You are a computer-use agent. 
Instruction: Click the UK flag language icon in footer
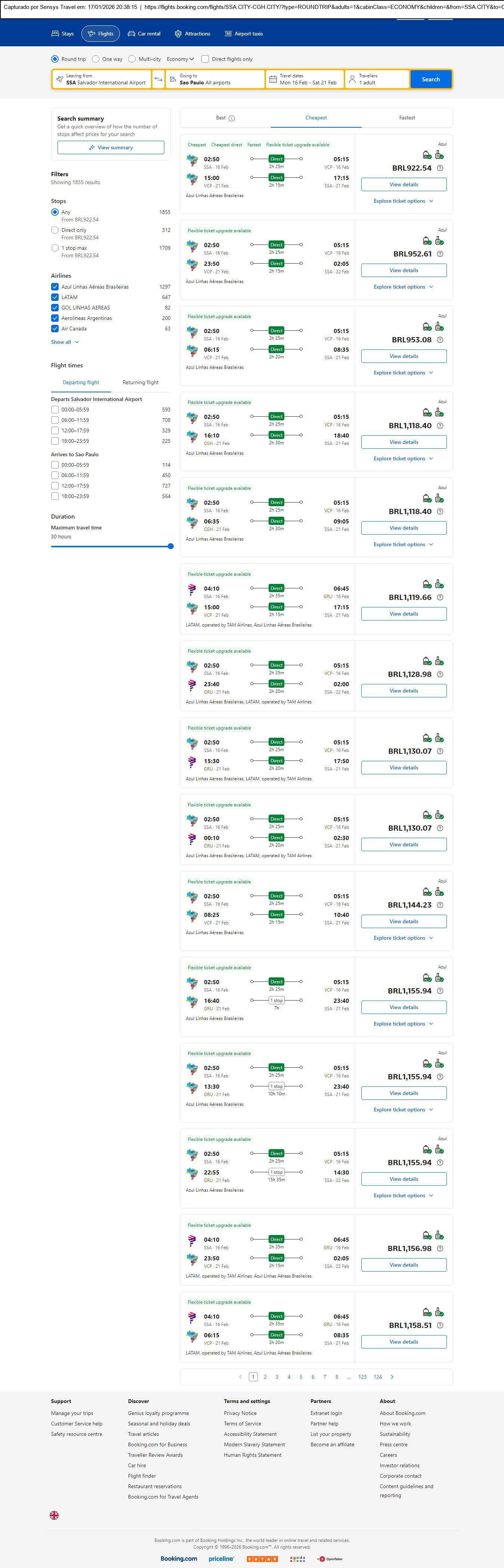tap(54, 1515)
